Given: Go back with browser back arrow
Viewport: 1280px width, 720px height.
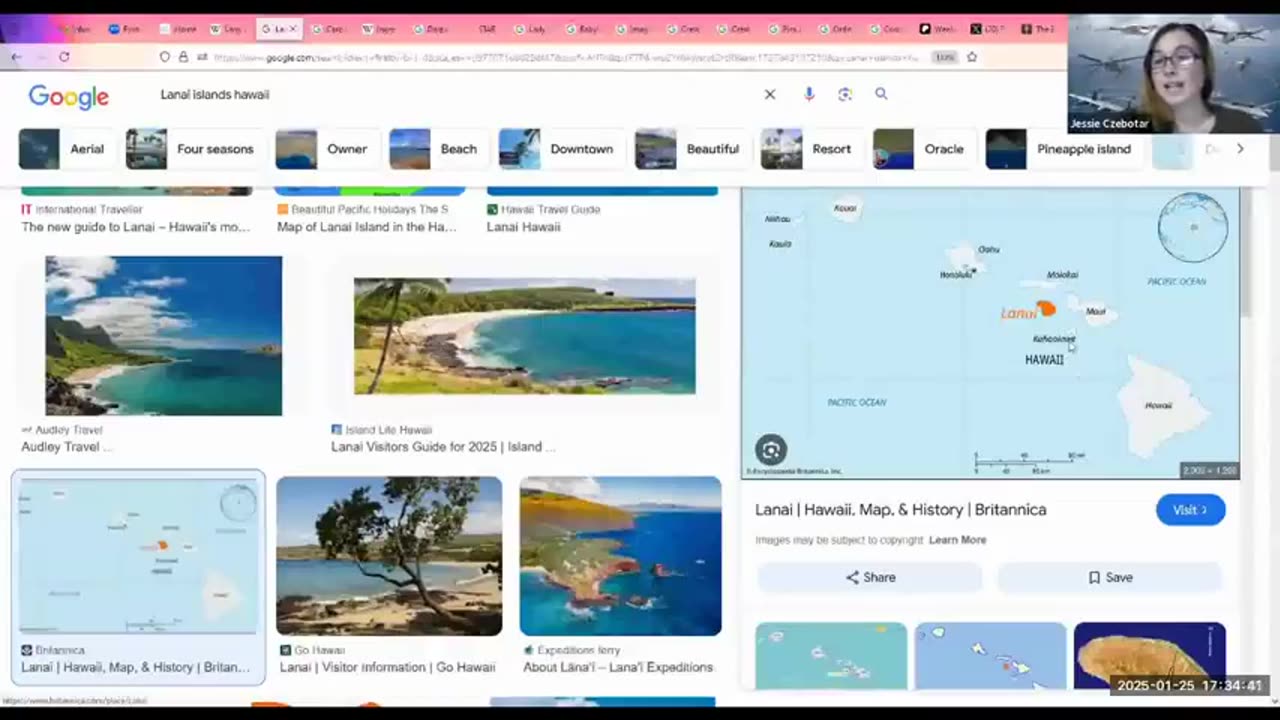Looking at the screenshot, I should pyautogui.click(x=16, y=57).
